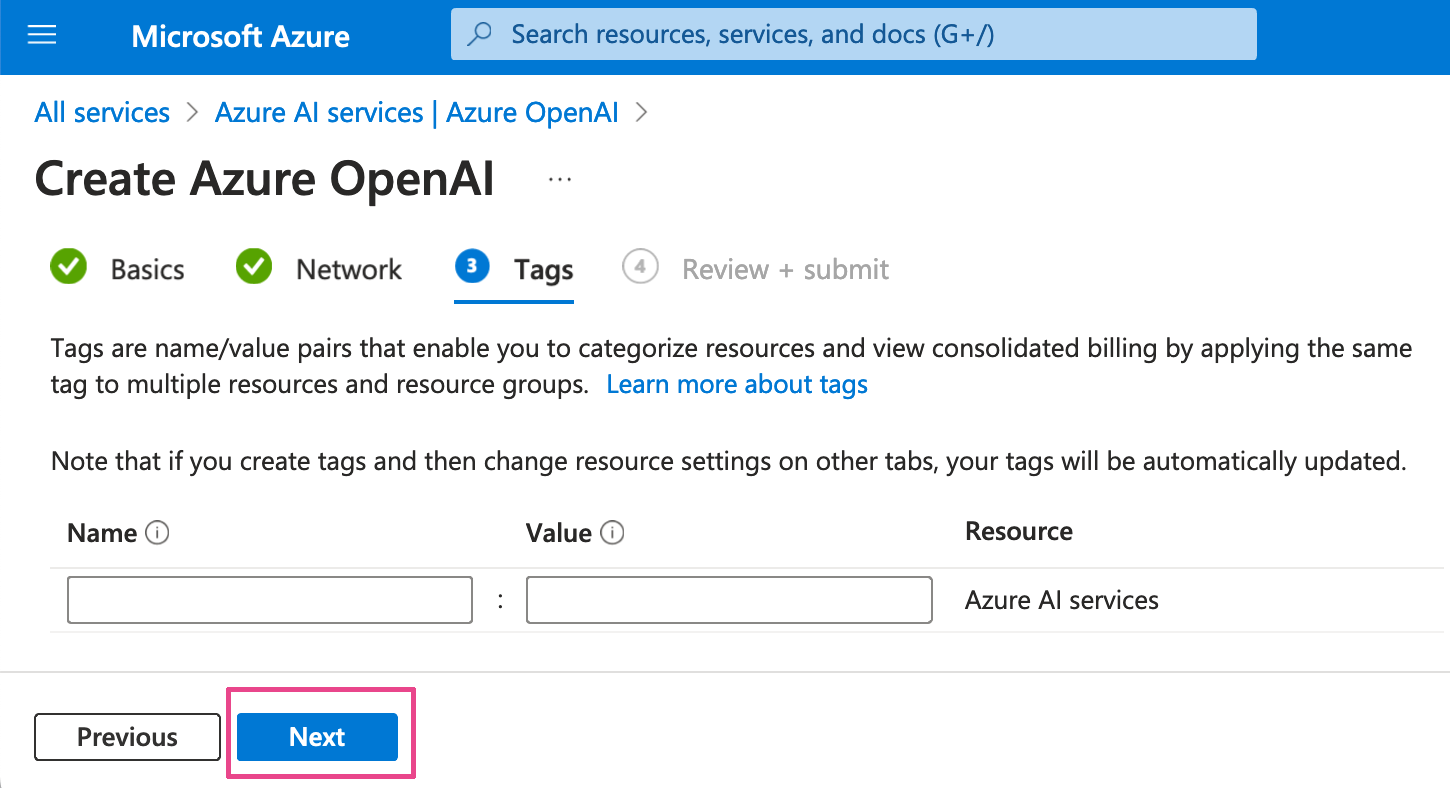Click the green checkmark icon for Basics
This screenshot has height=788, width=1450.
click(x=68, y=268)
